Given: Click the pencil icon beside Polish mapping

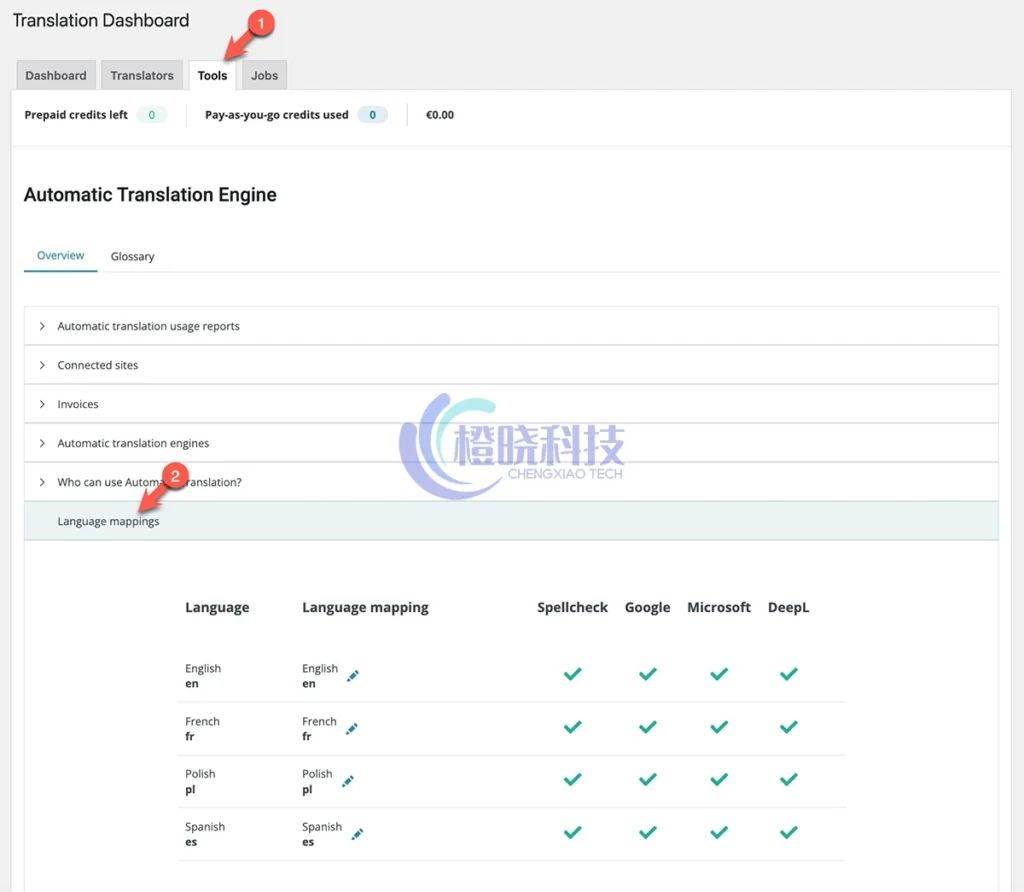Looking at the screenshot, I should (x=347, y=781).
